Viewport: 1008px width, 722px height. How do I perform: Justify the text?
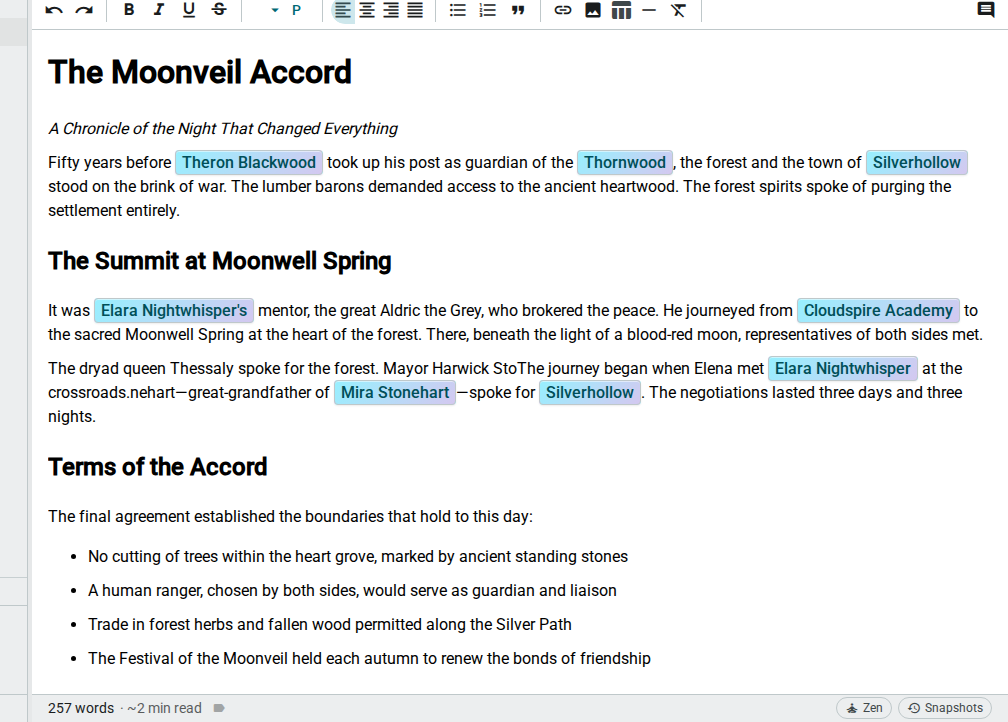click(415, 10)
